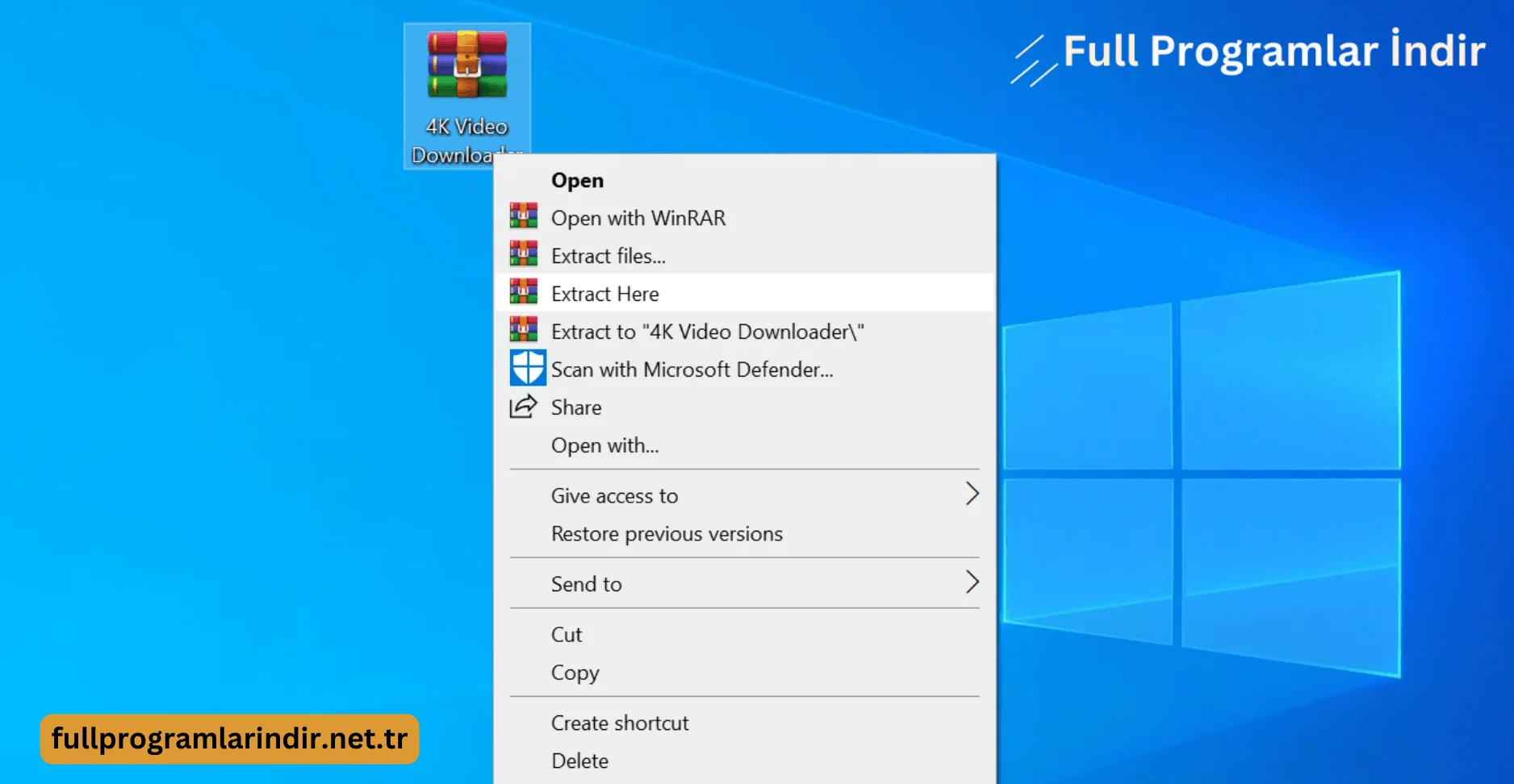Select Extract Here menu entry

click(x=745, y=294)
